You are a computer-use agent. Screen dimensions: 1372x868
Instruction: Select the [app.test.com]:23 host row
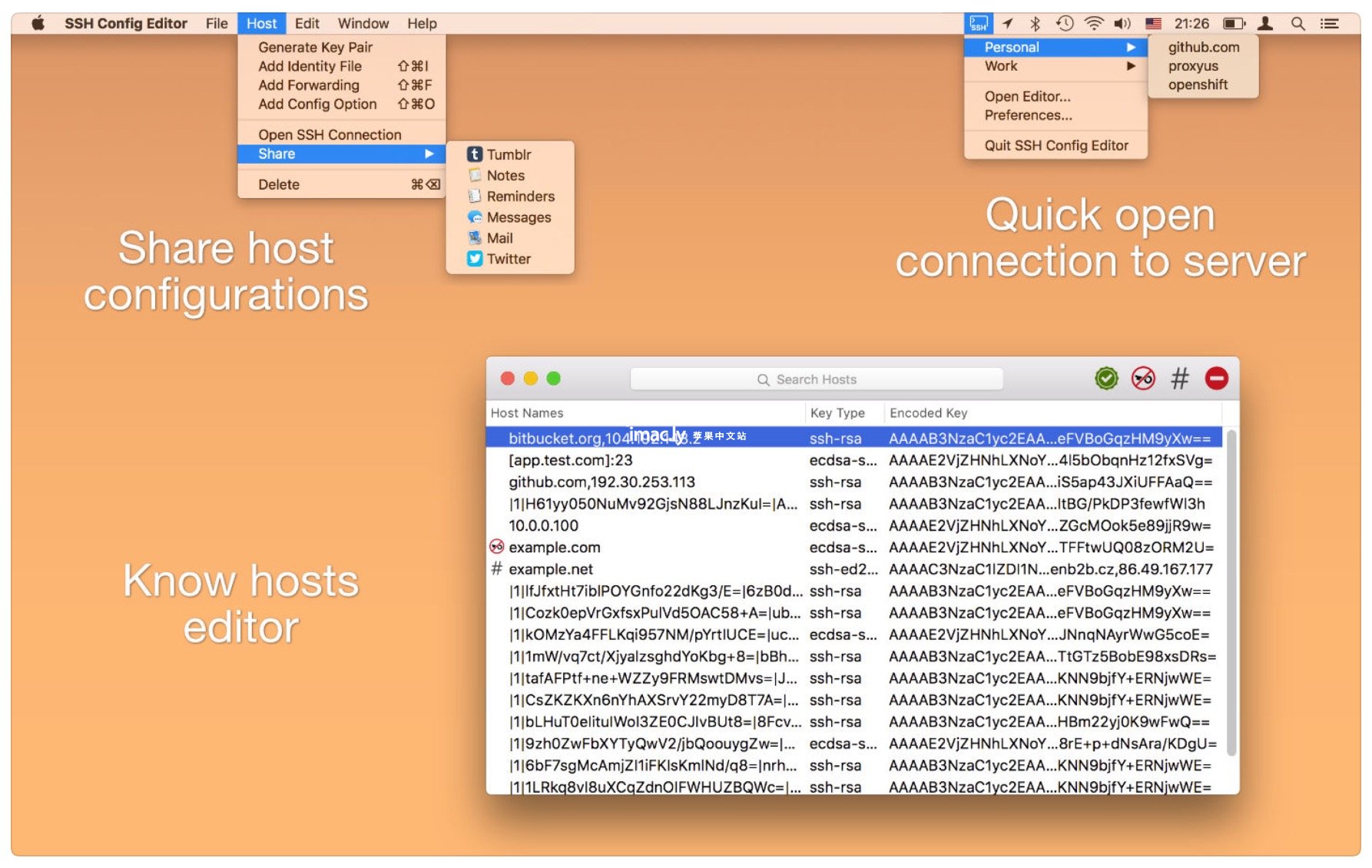(x=854, y=460)
